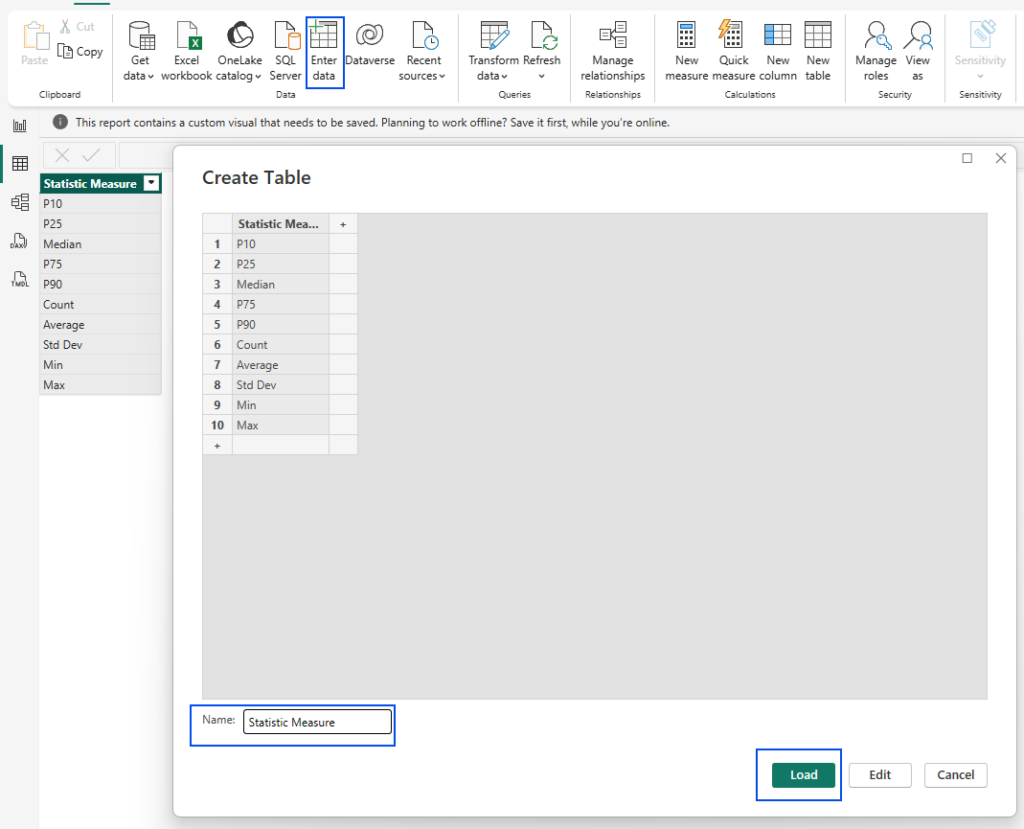Click the table Name input field

coord(317,722)
